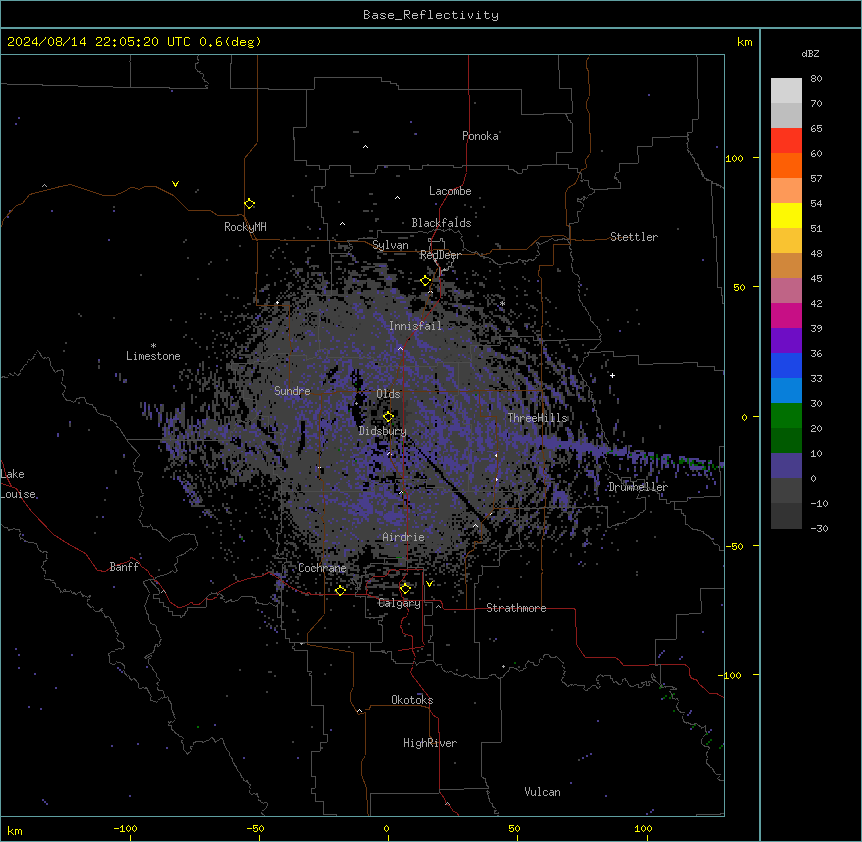The image size is (862, 842).
Task: Select the white caret marker west of Lacombe
Action: pyautogui.click(x=397, y=198)
